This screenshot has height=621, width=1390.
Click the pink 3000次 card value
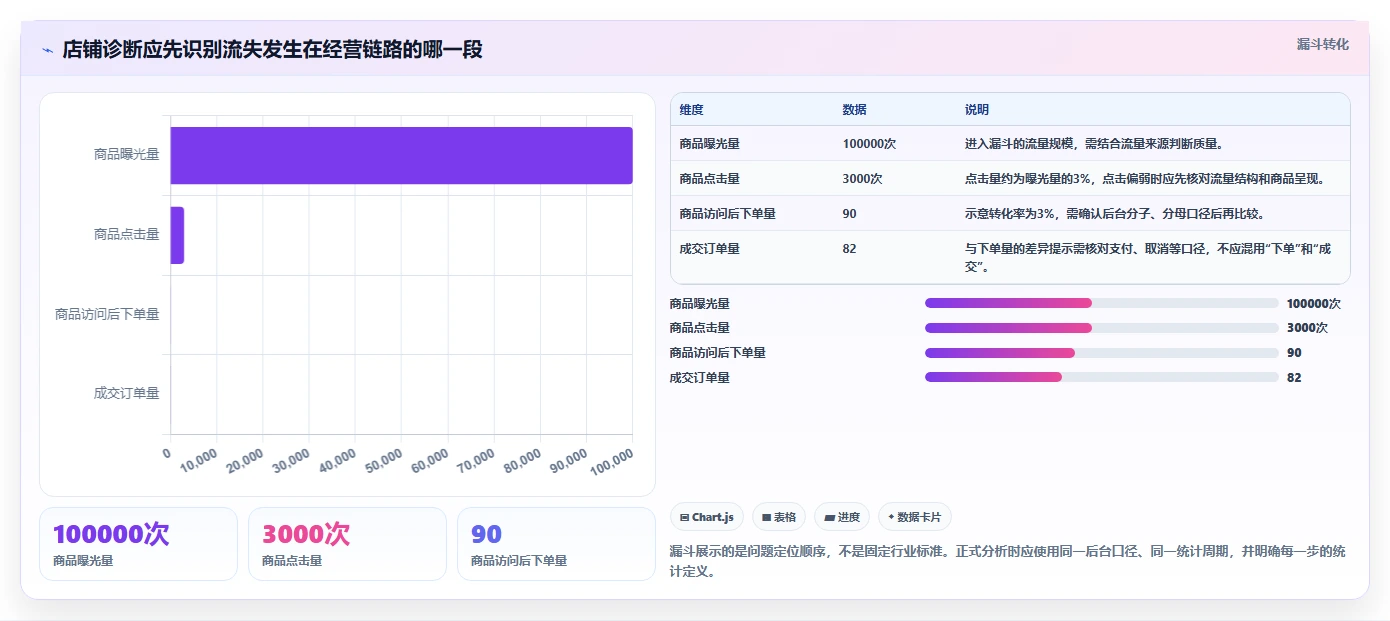click(x=306, y=534)
